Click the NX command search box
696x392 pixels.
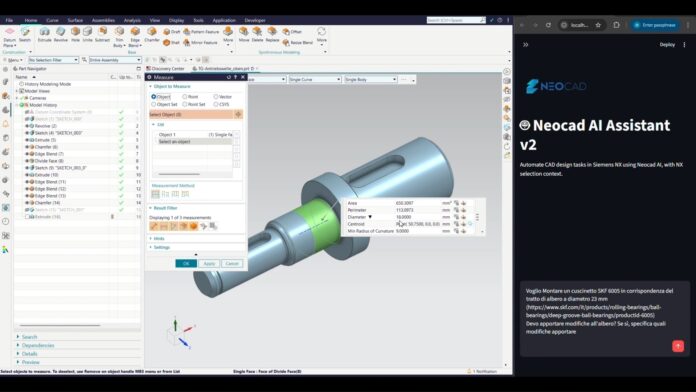click(455, 20)
